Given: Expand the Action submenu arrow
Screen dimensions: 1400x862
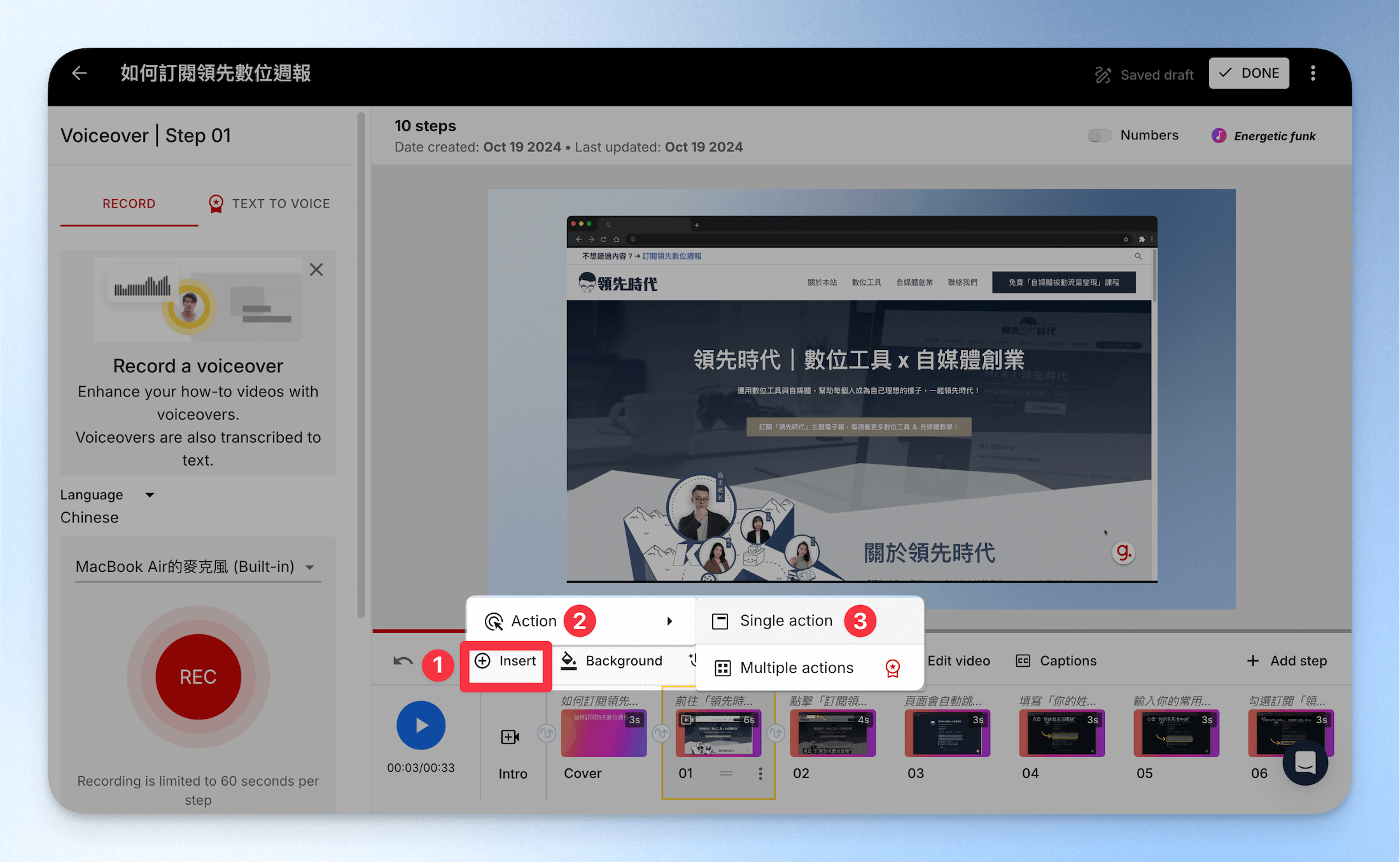Looking at the screenshot, I should click(669, 621).
